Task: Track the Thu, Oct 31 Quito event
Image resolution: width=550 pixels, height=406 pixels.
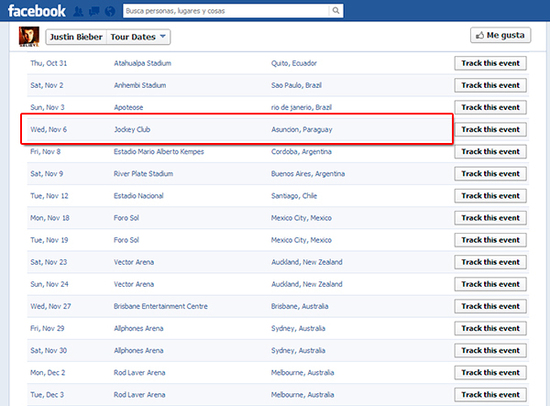Action: [x=490, y=63]
